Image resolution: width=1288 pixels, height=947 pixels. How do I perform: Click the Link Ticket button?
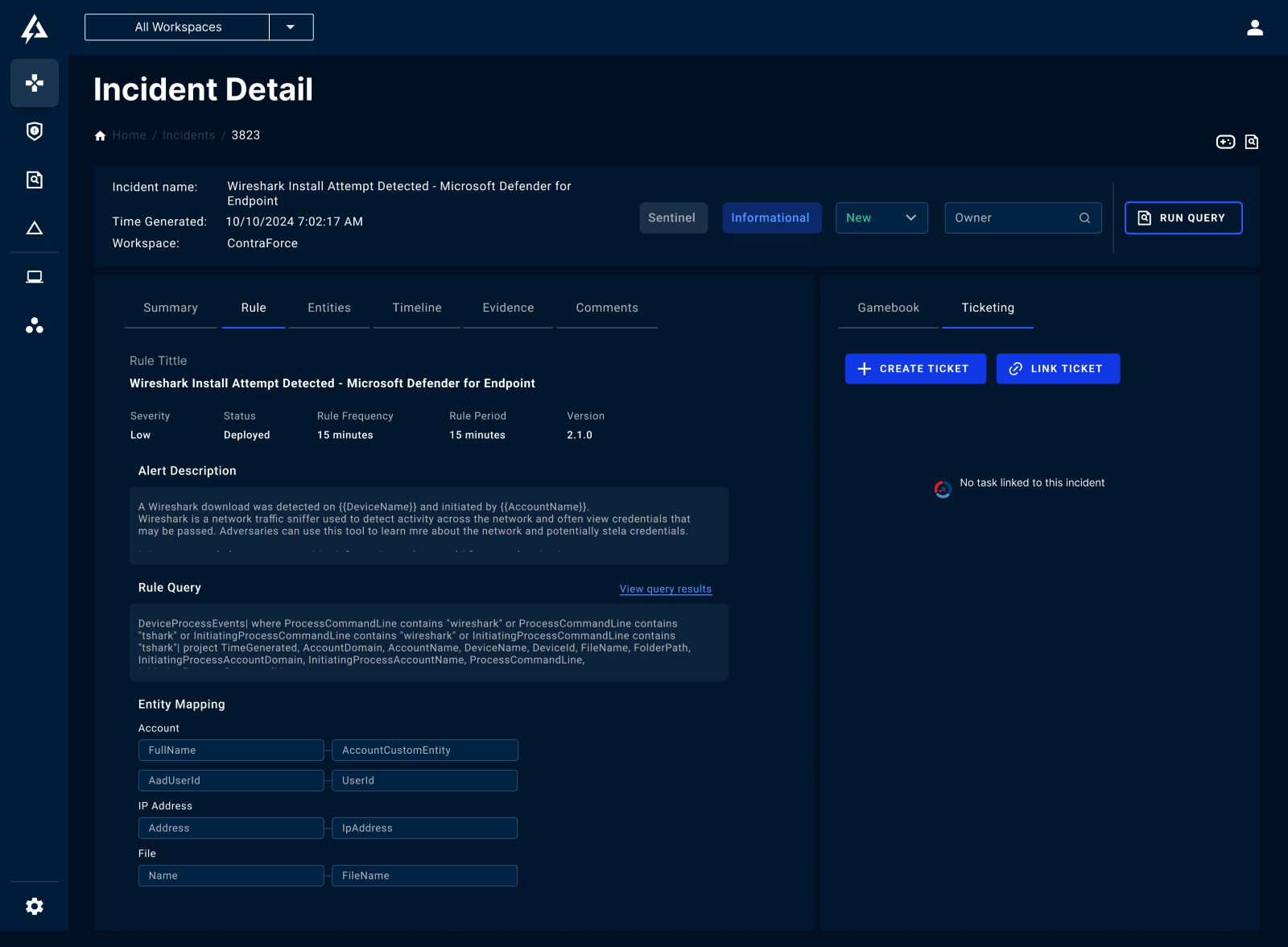click(x=1058, y=369)
